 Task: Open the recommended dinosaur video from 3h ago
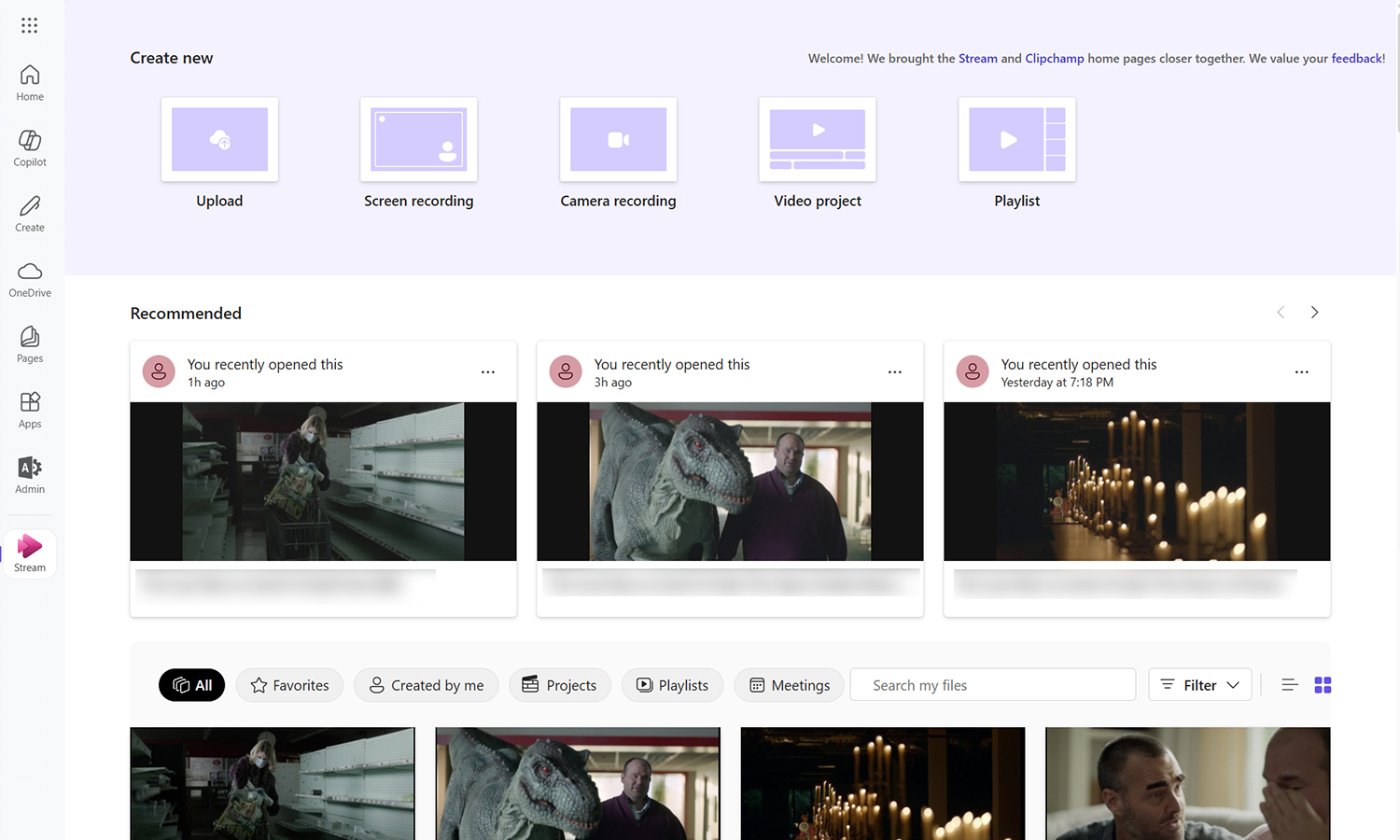[730, 482]
